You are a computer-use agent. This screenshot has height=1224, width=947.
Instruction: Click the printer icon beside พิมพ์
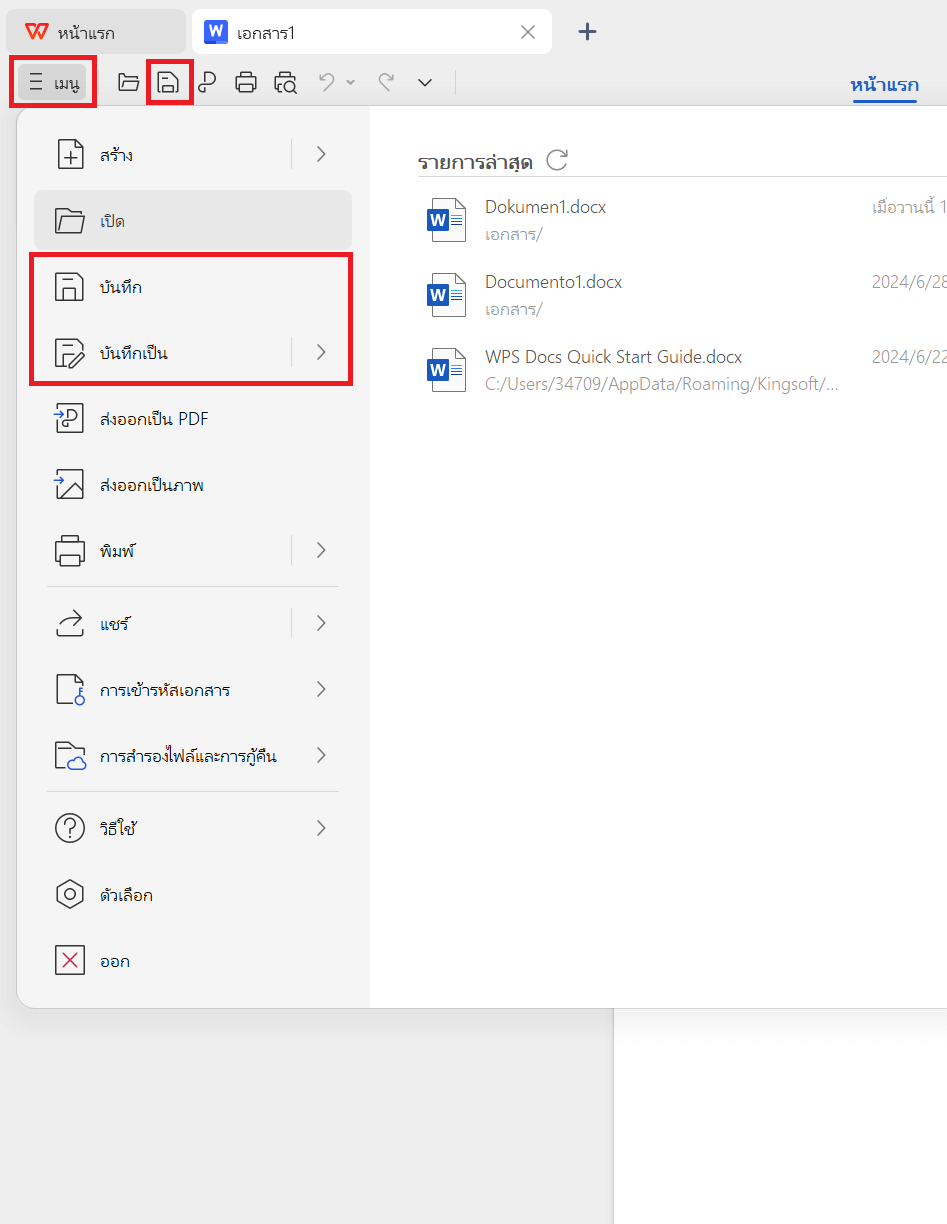69,550
